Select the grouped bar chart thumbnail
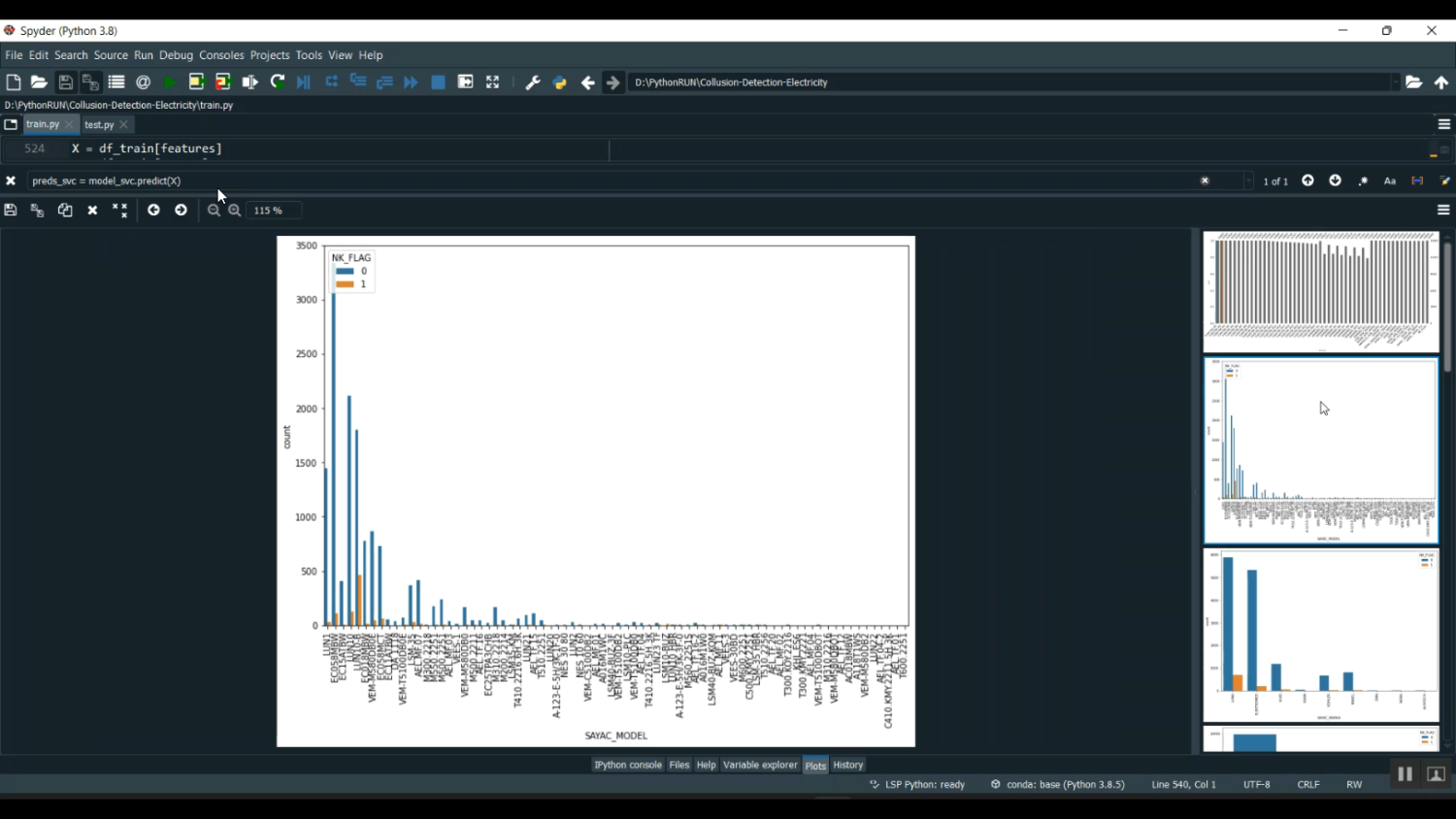This screenshot has height=819, width=1456. click(x=1320, y=636)
